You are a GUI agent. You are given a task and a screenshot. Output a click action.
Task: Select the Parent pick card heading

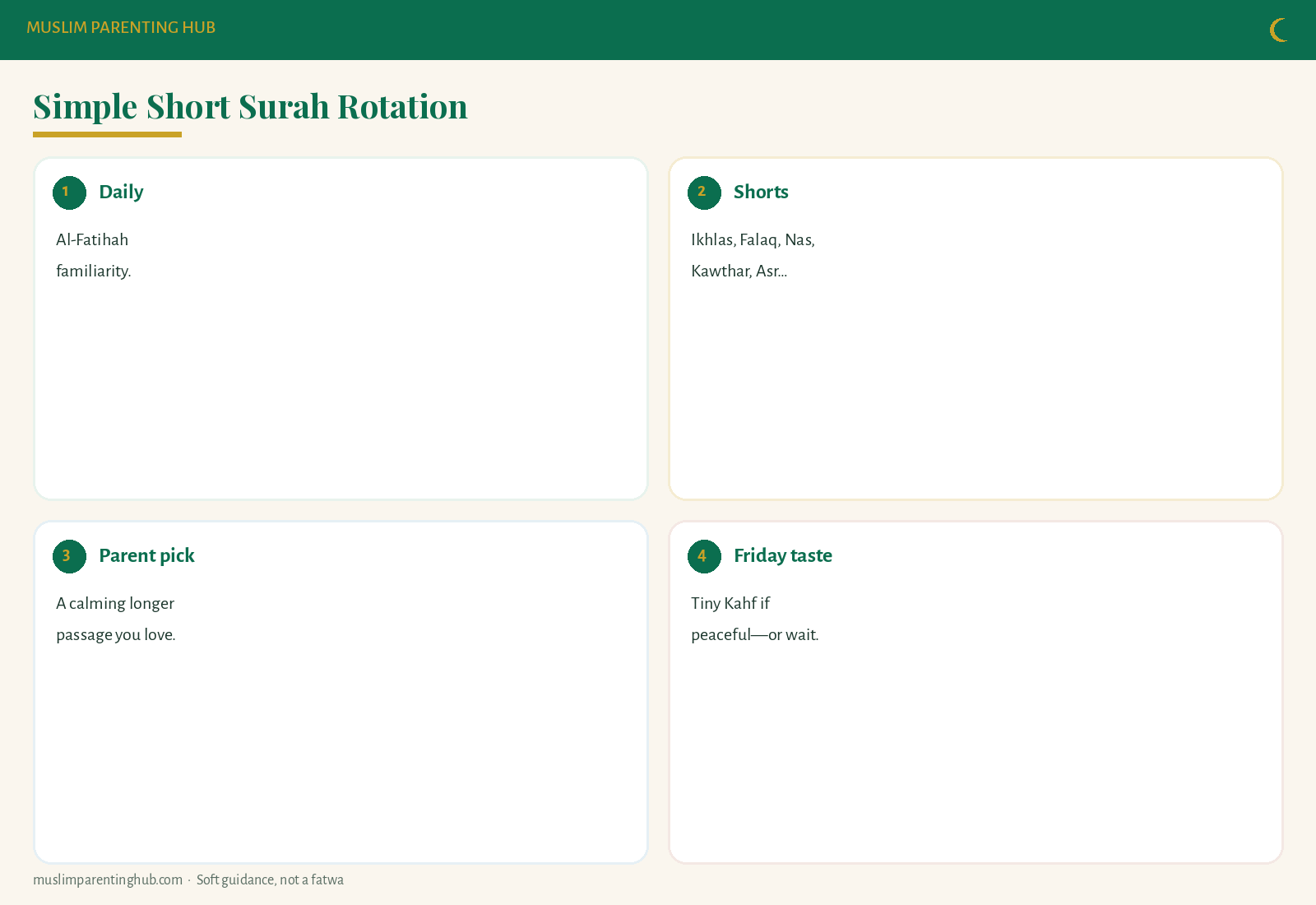pos(146,555)
